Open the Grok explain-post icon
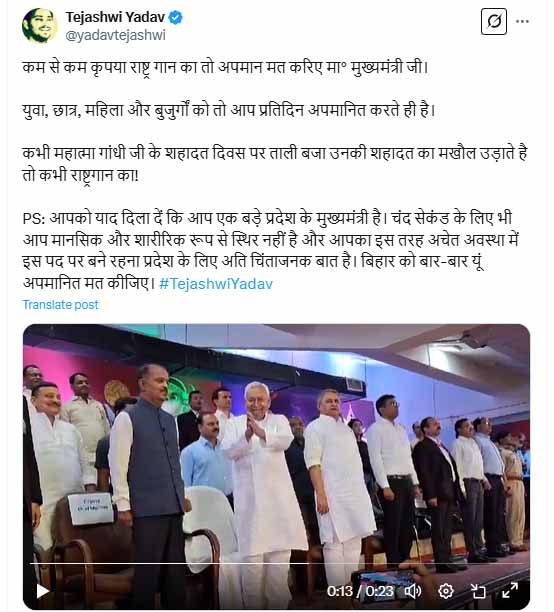 493,21
